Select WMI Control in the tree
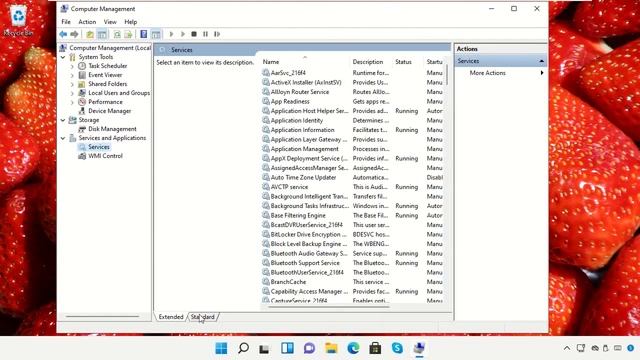This screenshot has height=360, width=640. (105, 156)
